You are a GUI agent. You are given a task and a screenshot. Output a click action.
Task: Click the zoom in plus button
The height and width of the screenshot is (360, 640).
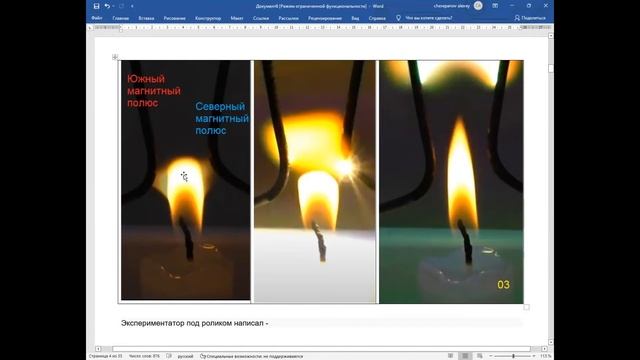(534, 356)
